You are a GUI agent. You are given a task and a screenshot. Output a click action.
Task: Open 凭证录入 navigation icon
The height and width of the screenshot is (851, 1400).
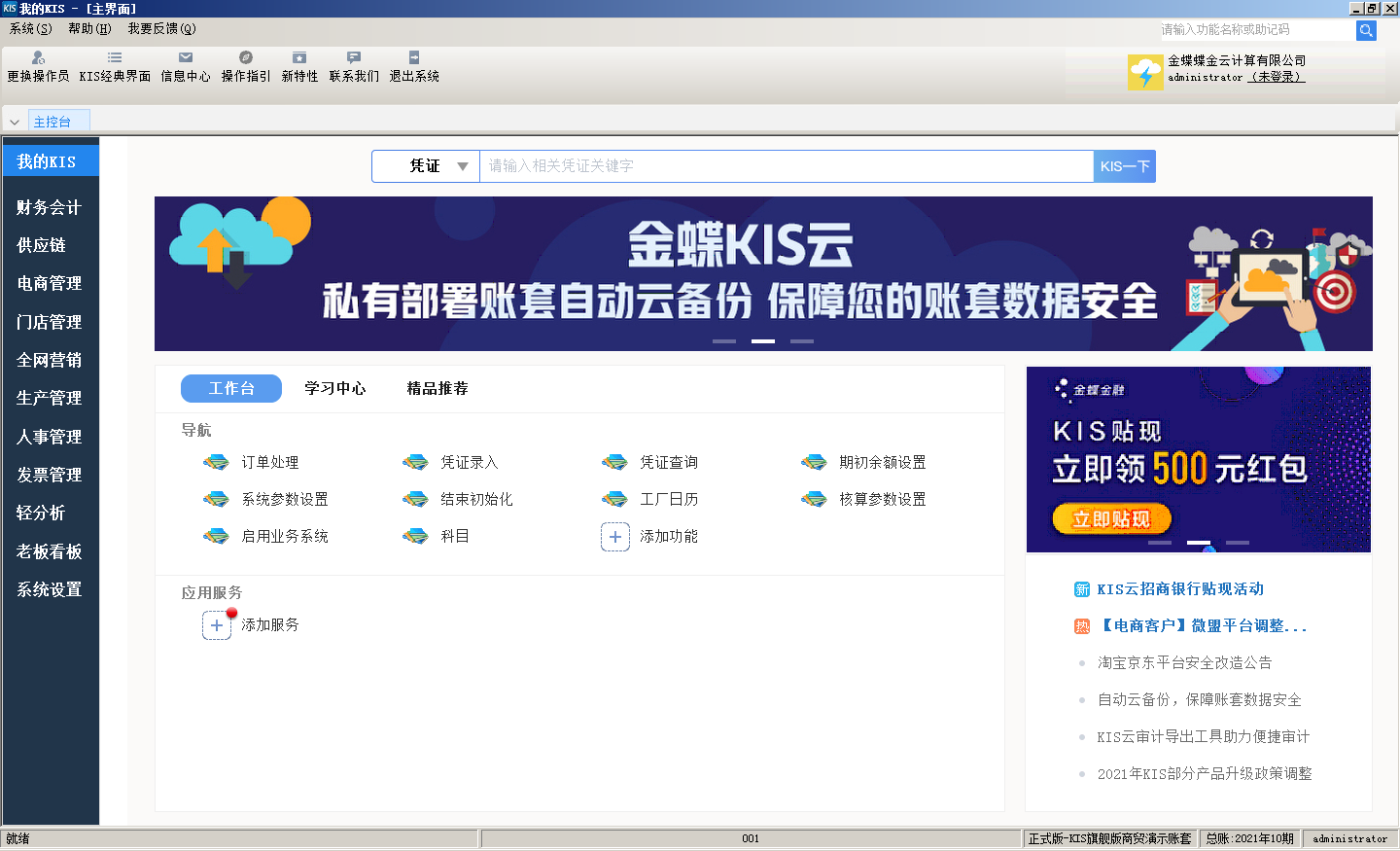click(415, 462)
